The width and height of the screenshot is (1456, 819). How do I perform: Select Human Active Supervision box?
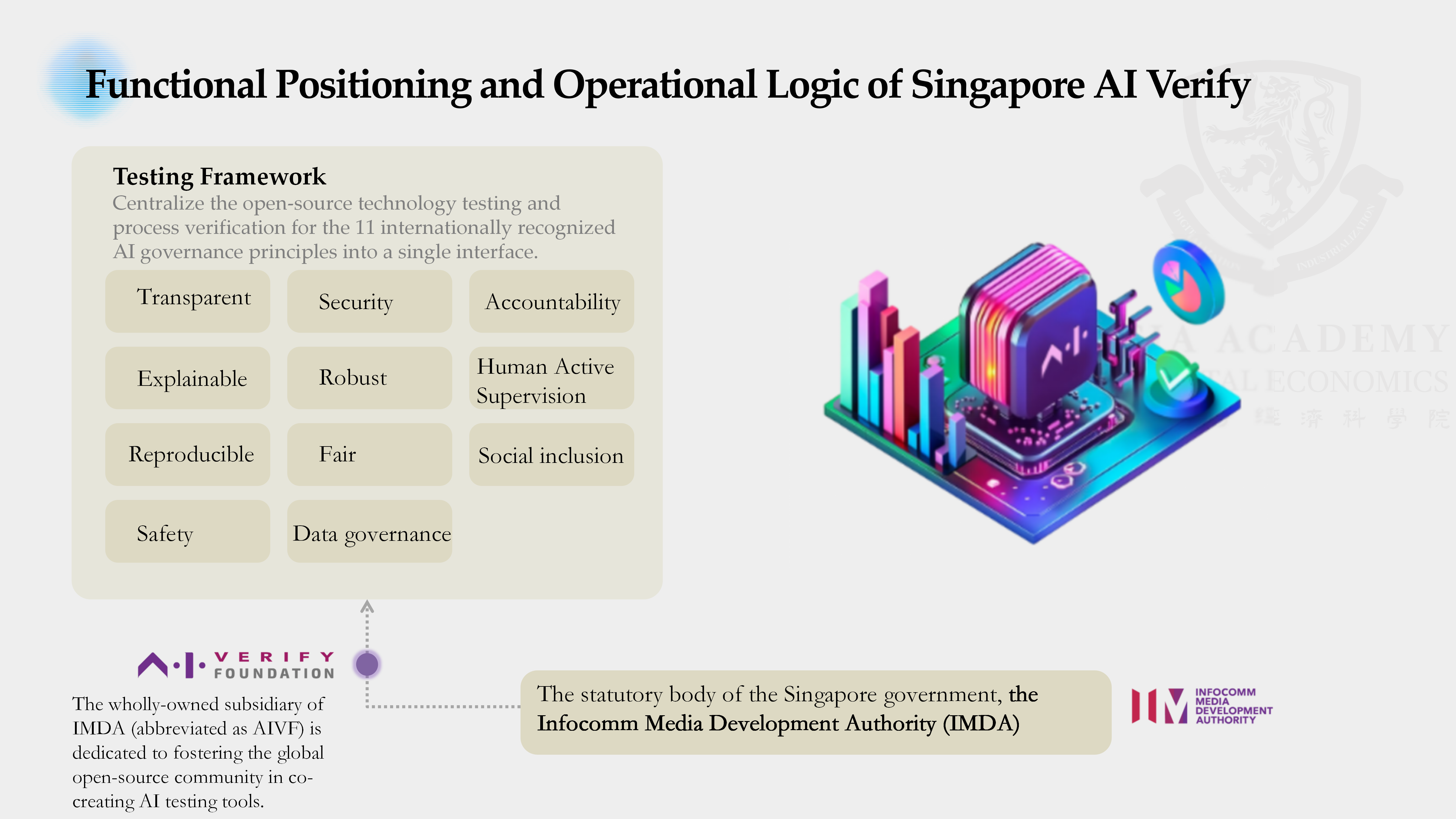pyautogui.click(x=552, y=378)
